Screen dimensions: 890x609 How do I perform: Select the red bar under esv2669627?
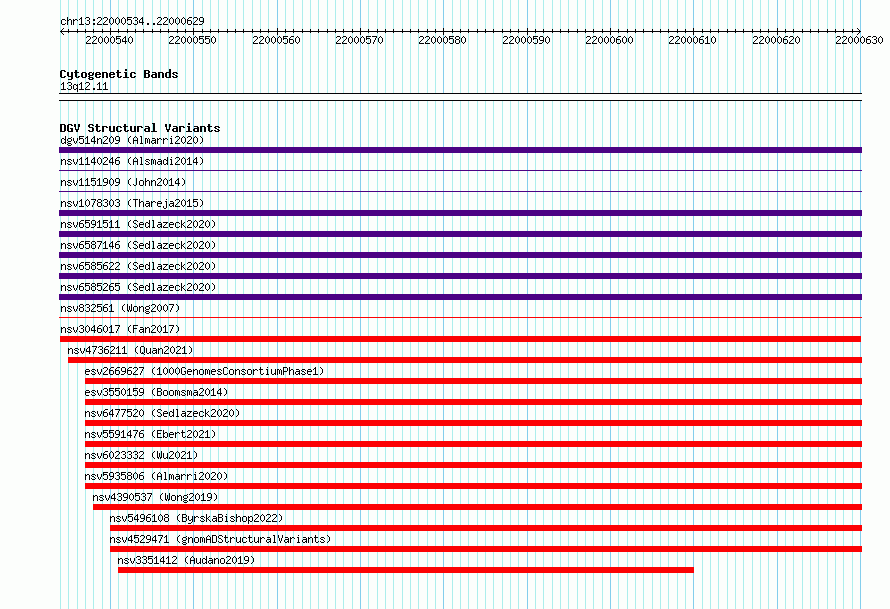point(473,381)
